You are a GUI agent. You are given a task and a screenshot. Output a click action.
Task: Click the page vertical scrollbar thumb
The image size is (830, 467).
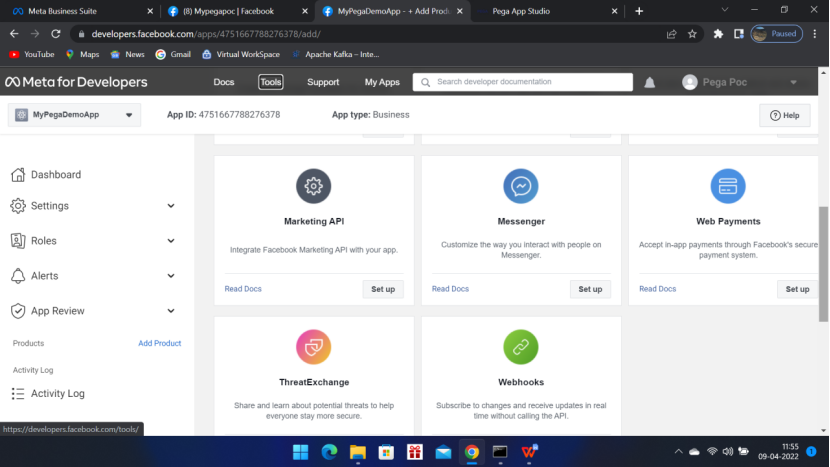[823, 264]
